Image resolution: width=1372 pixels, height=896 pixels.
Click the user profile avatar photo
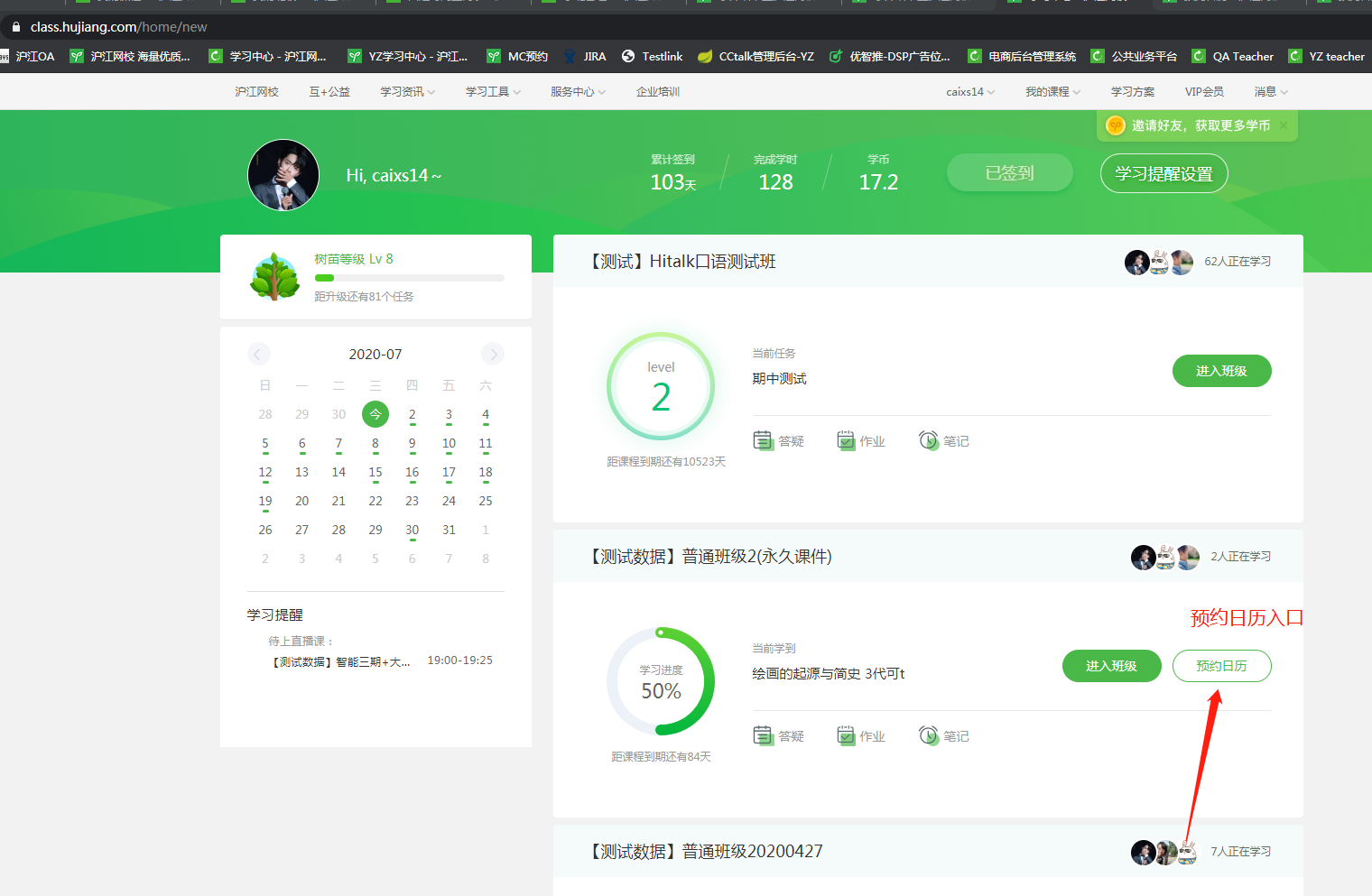pyautogui.click(x=283, y=175)
